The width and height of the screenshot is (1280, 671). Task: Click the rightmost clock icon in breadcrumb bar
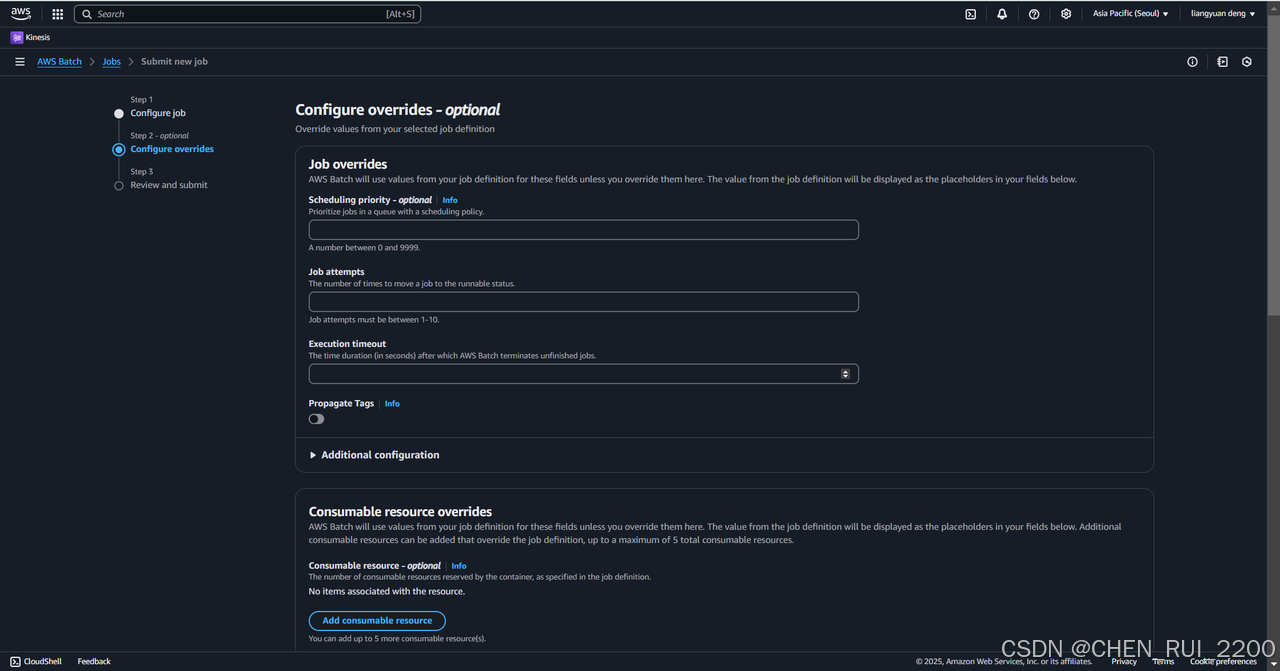pyautogui.click(x=1247, y=62)
